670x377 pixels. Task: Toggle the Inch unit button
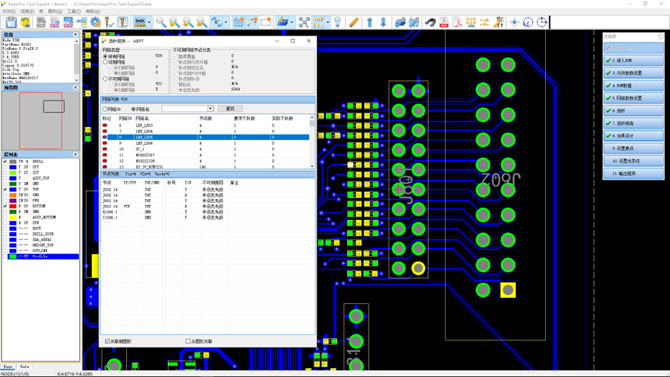click(x=140, y=22)
